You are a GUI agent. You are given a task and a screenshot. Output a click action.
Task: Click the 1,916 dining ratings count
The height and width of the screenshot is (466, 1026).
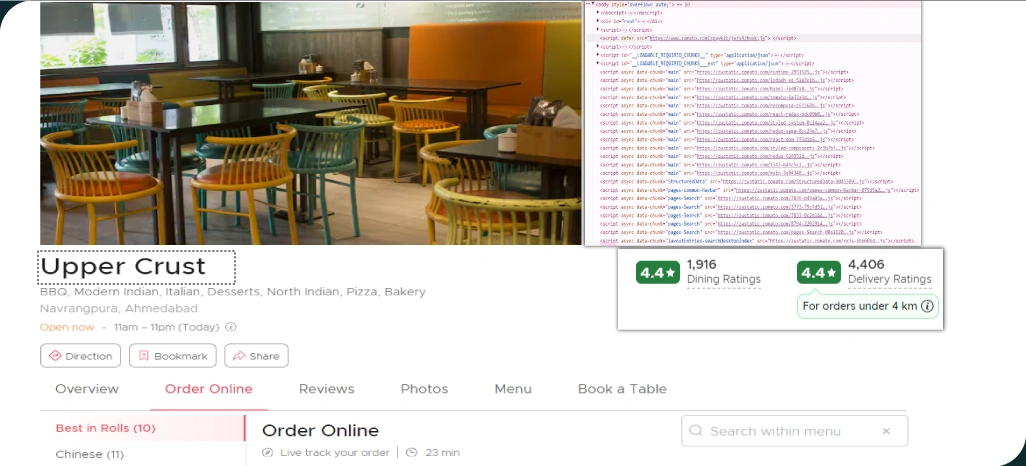tap(701, 264)
